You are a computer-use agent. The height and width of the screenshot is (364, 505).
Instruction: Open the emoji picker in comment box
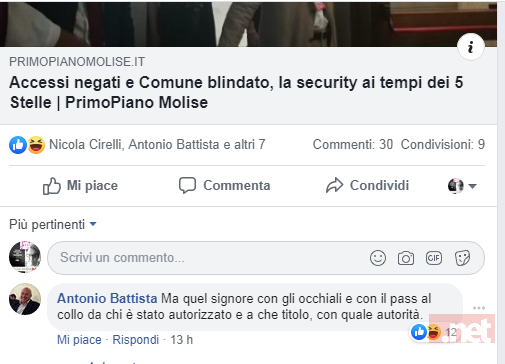[x=378, y=258]
